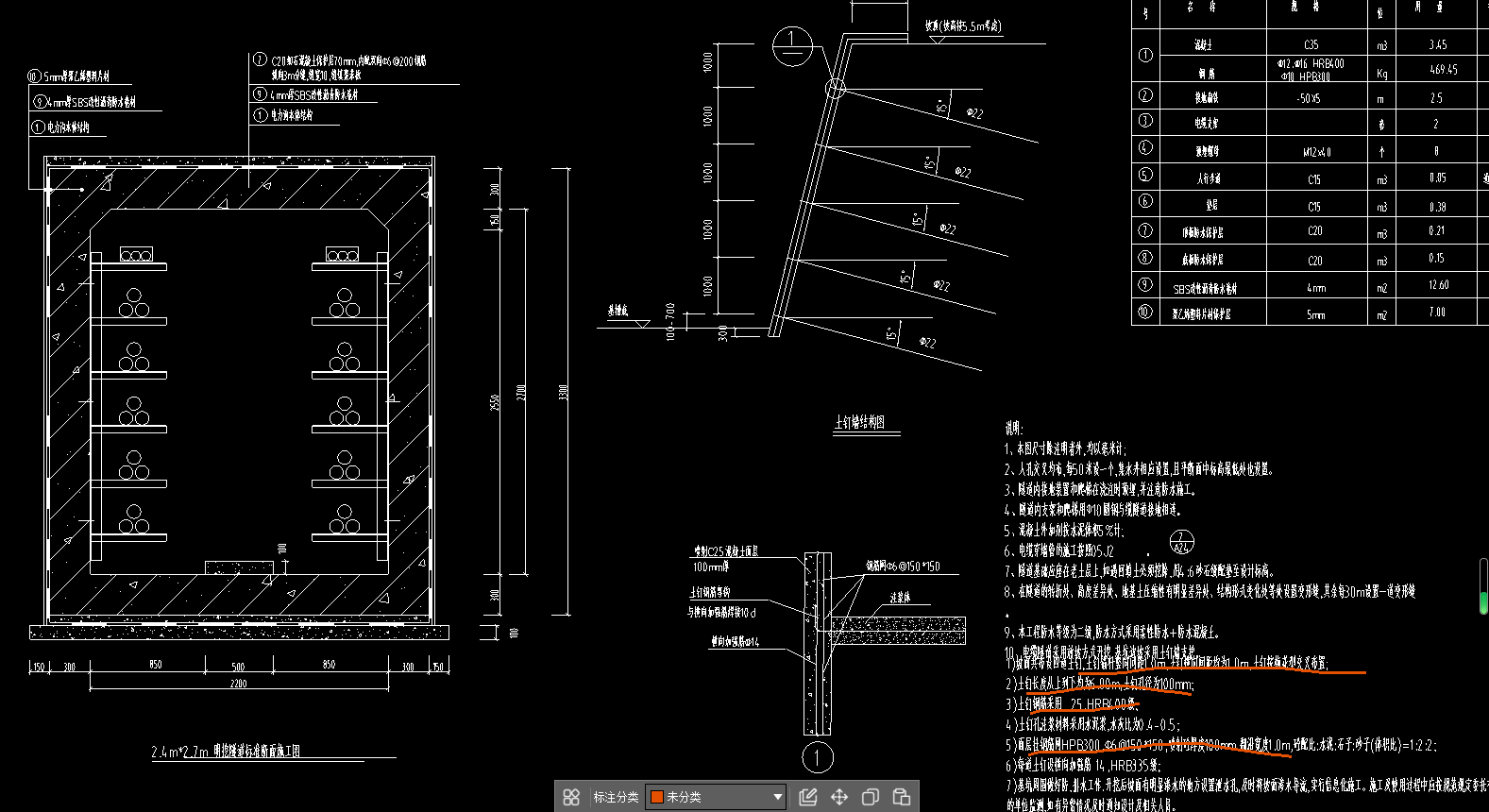Click the 7.00 quantity cell

coord(1437,312)
